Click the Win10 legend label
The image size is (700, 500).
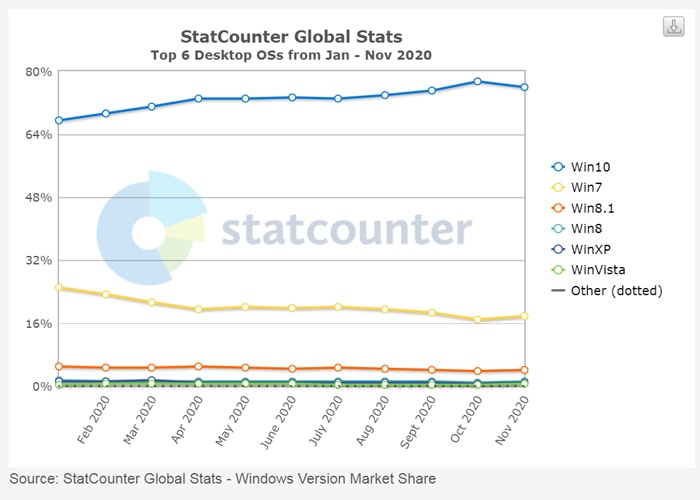(x=587, y=166)
